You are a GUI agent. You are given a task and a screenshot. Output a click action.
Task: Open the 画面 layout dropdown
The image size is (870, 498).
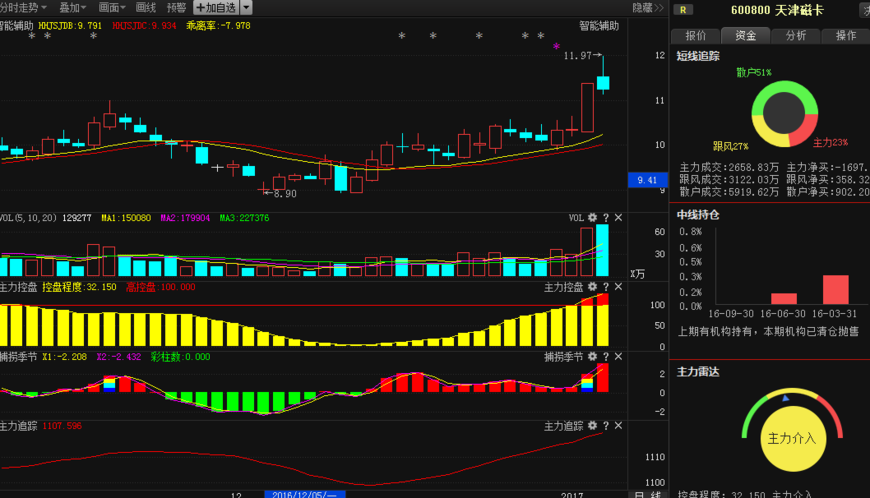pos(112,8)
